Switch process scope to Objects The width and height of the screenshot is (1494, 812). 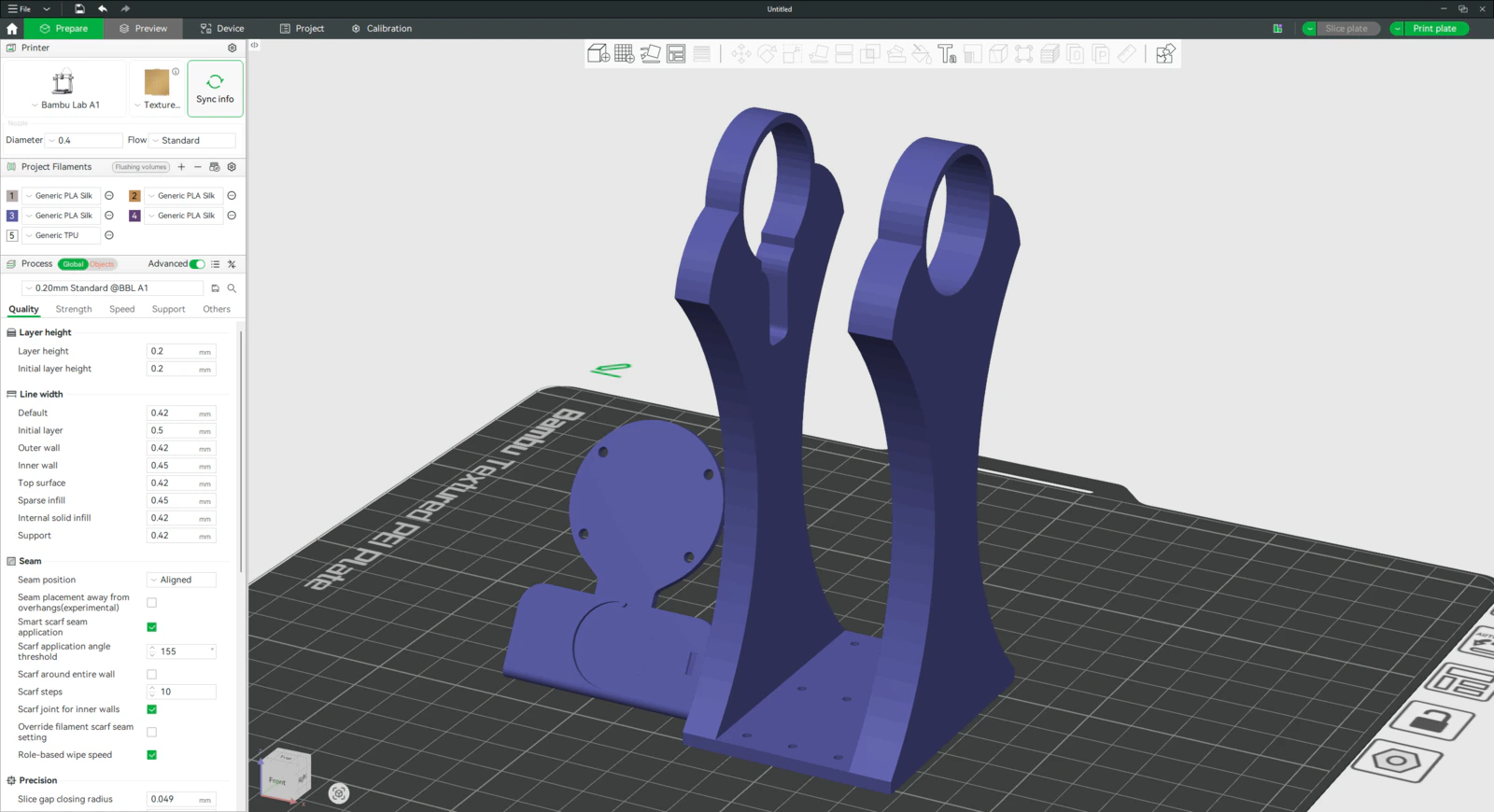pos(103,264)
